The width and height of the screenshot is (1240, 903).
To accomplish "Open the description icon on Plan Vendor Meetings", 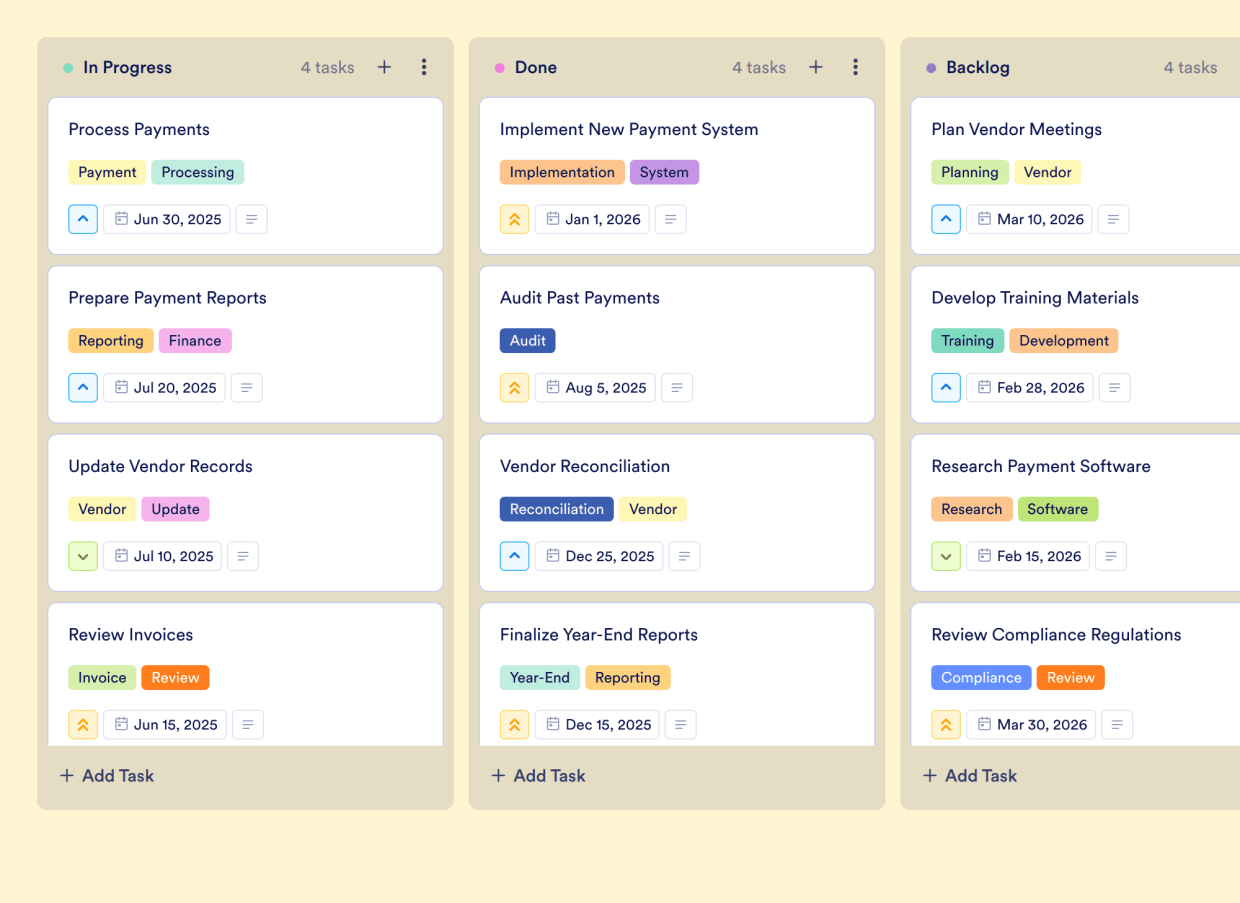I will 1113,219.
